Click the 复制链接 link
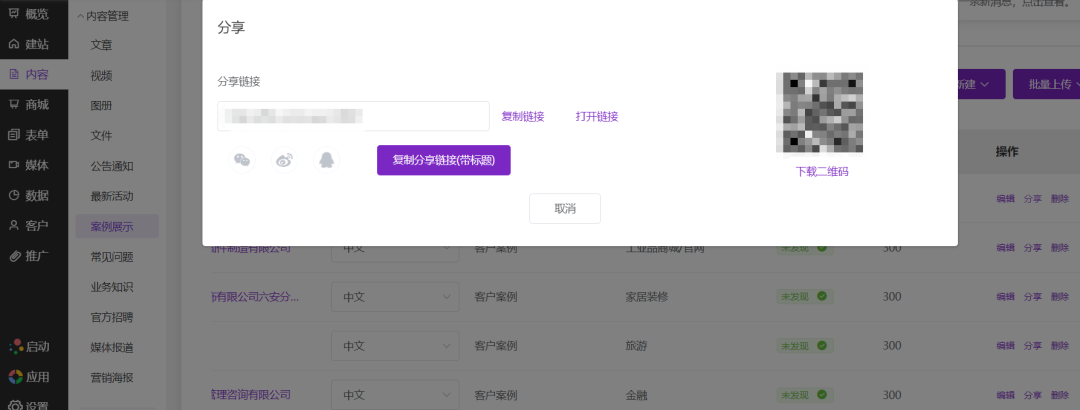1080x410 pixels. [523, 116]
